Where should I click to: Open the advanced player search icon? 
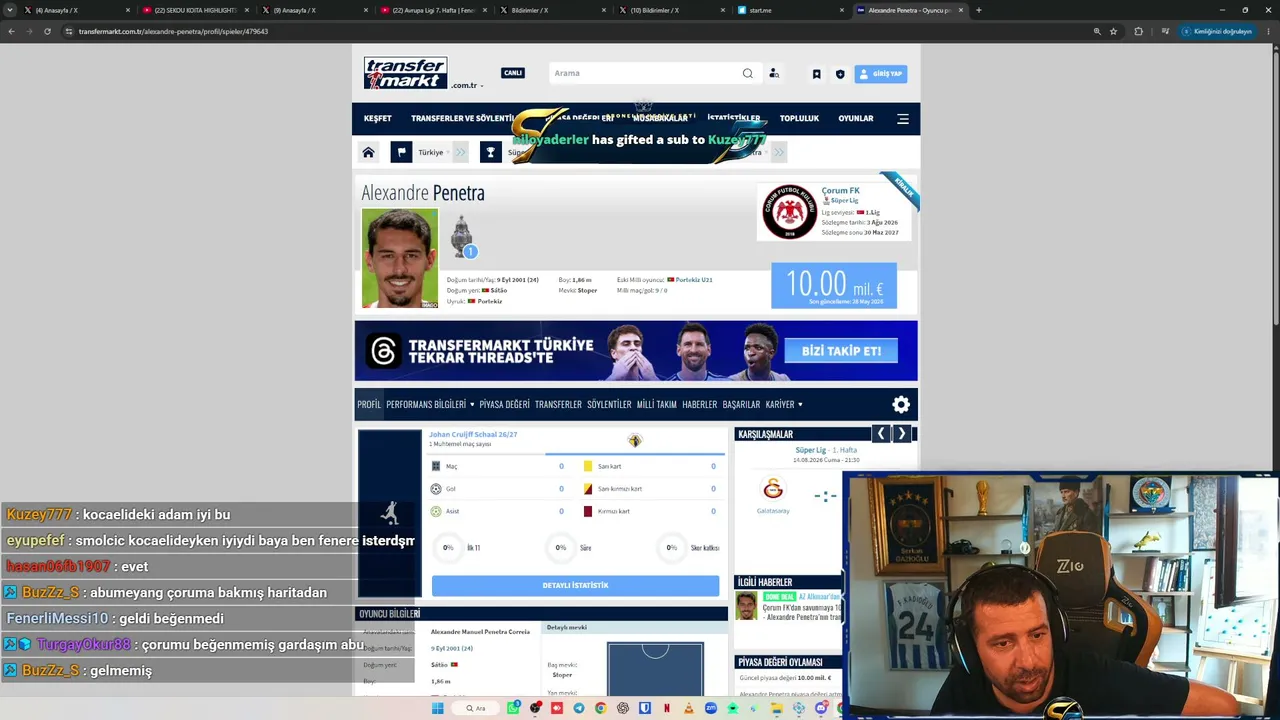(774, 73)
